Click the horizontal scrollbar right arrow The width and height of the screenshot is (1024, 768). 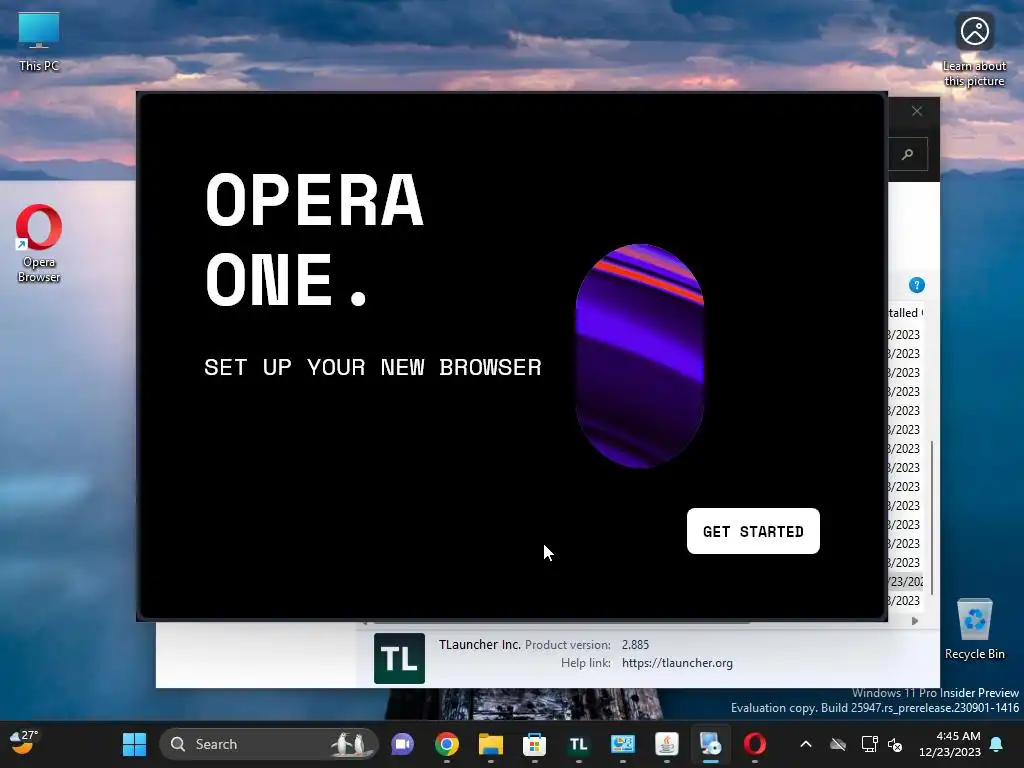coord(915,621)
